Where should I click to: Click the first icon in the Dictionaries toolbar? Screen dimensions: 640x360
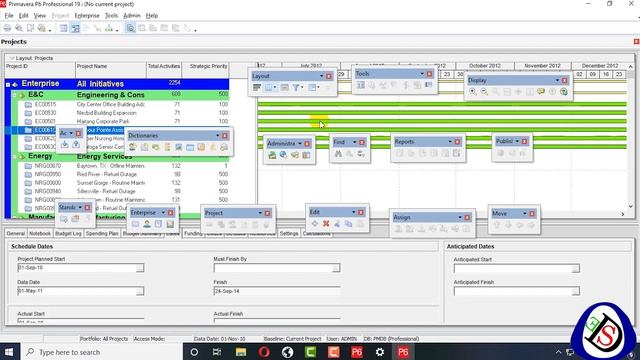[133, 147]
